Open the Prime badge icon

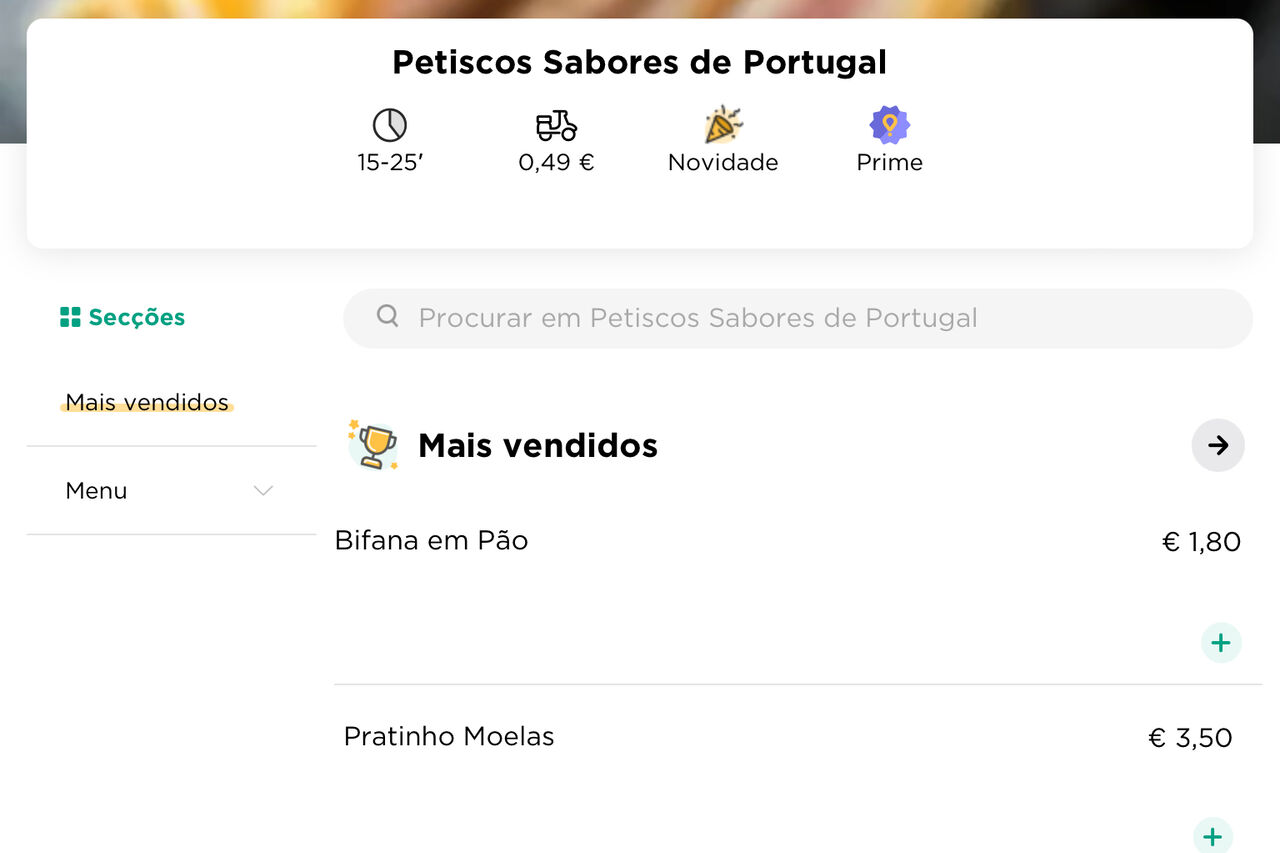[x=889, y=123]
